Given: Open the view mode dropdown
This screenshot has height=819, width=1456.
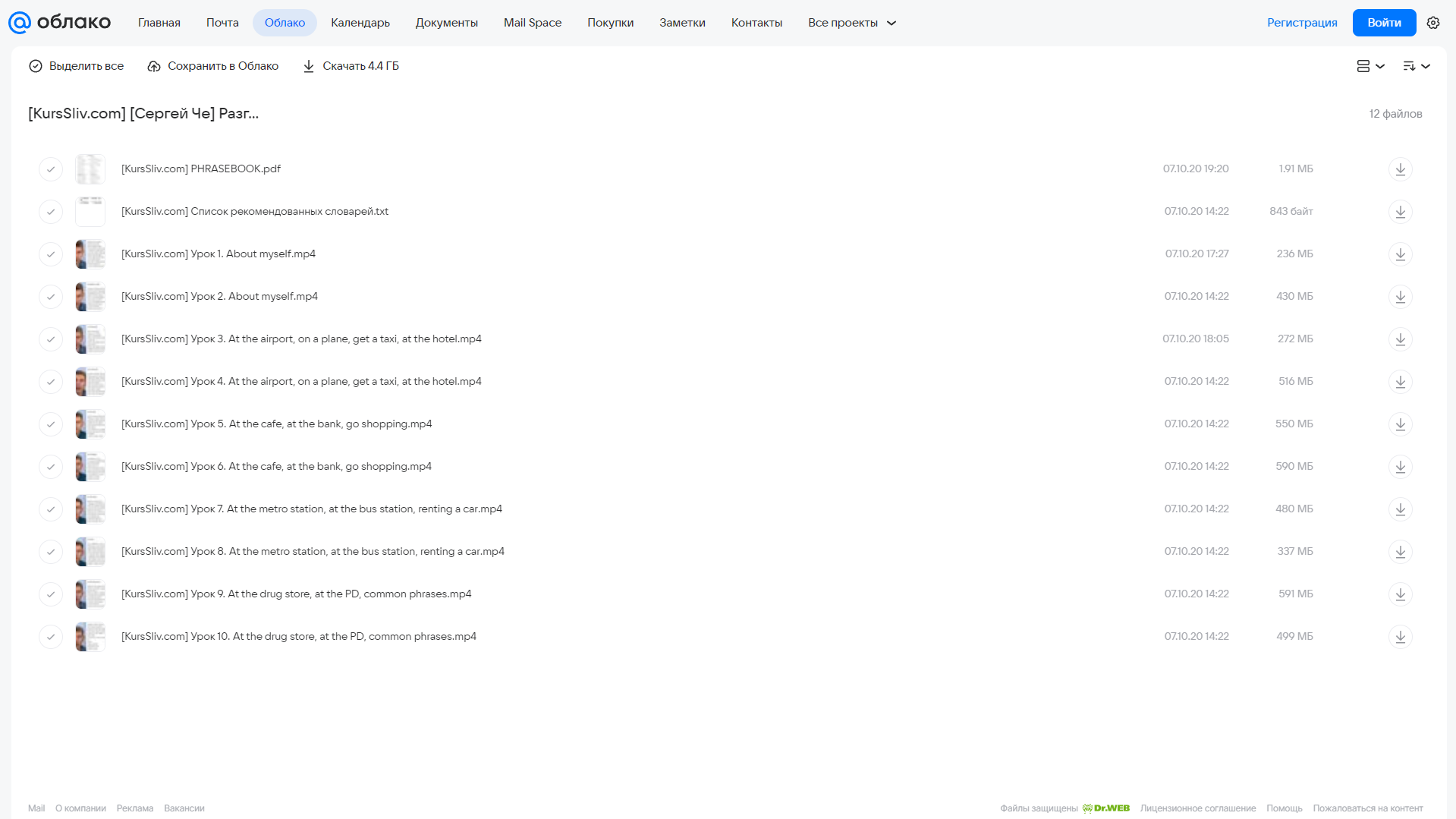Looking at the screenshot, I should (1370, 66).
